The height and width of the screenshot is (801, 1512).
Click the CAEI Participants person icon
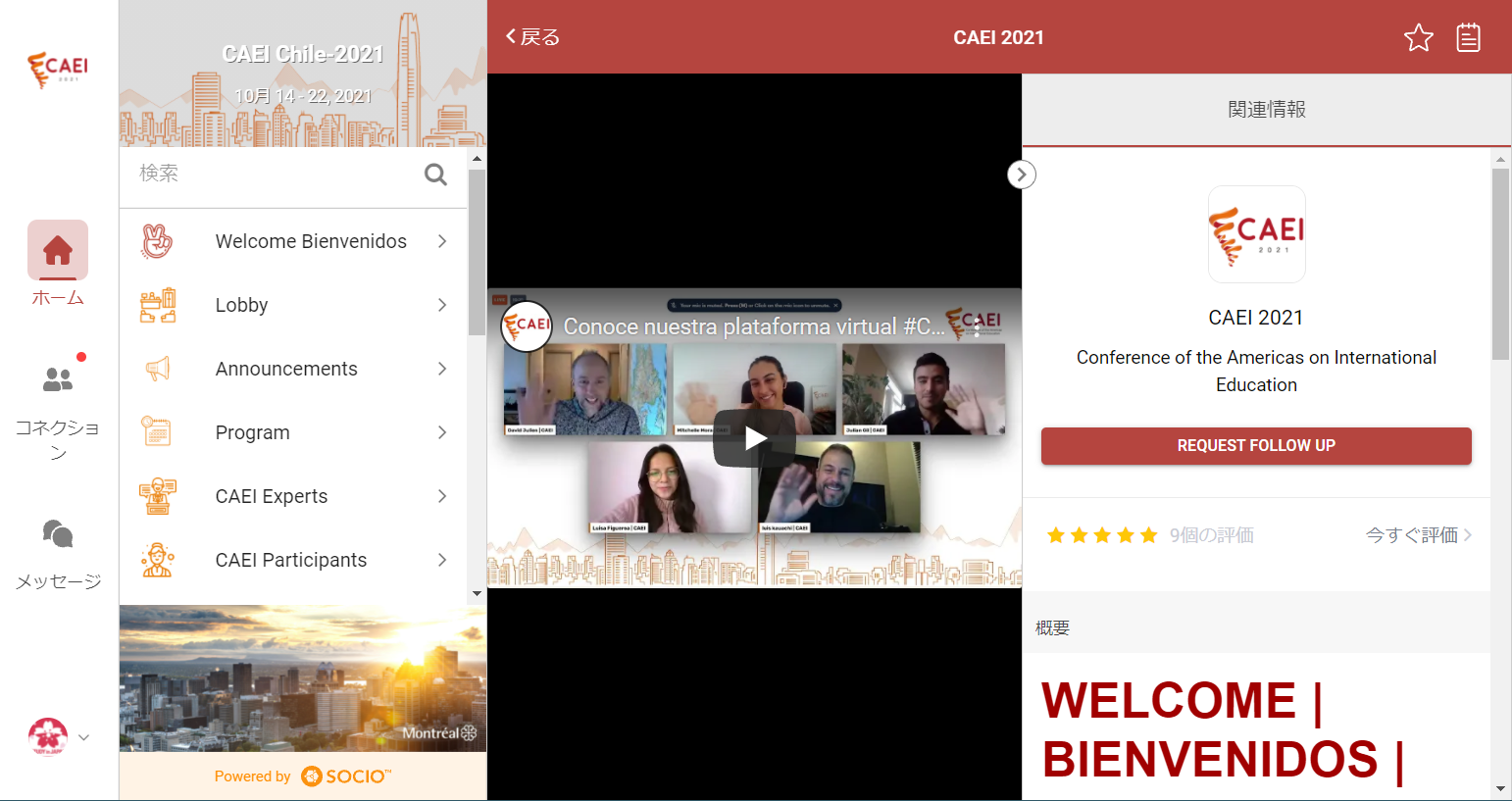coord(157,560)
